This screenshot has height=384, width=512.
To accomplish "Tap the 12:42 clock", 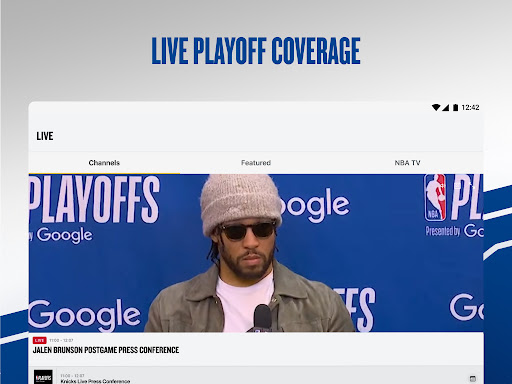I will pyautogui.click(x=470, y=107).
